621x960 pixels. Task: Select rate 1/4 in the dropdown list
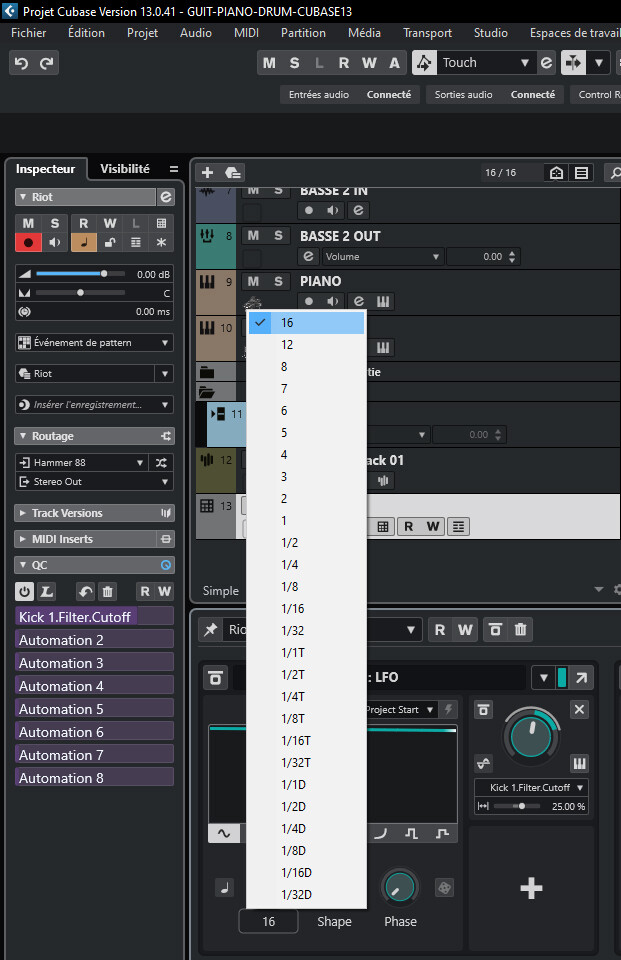point(306,564)
